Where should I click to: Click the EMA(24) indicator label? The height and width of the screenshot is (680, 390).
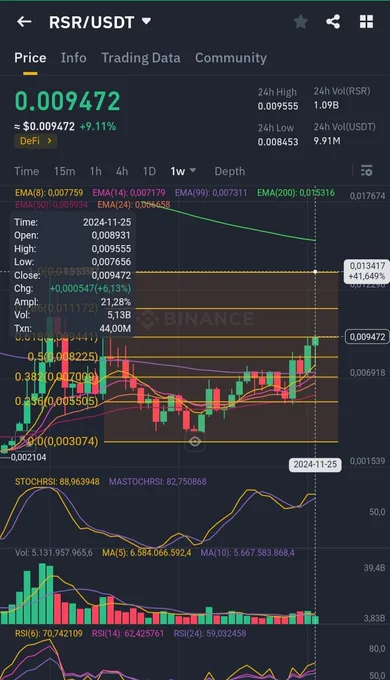pyautogui.click(x=134, y=204)
